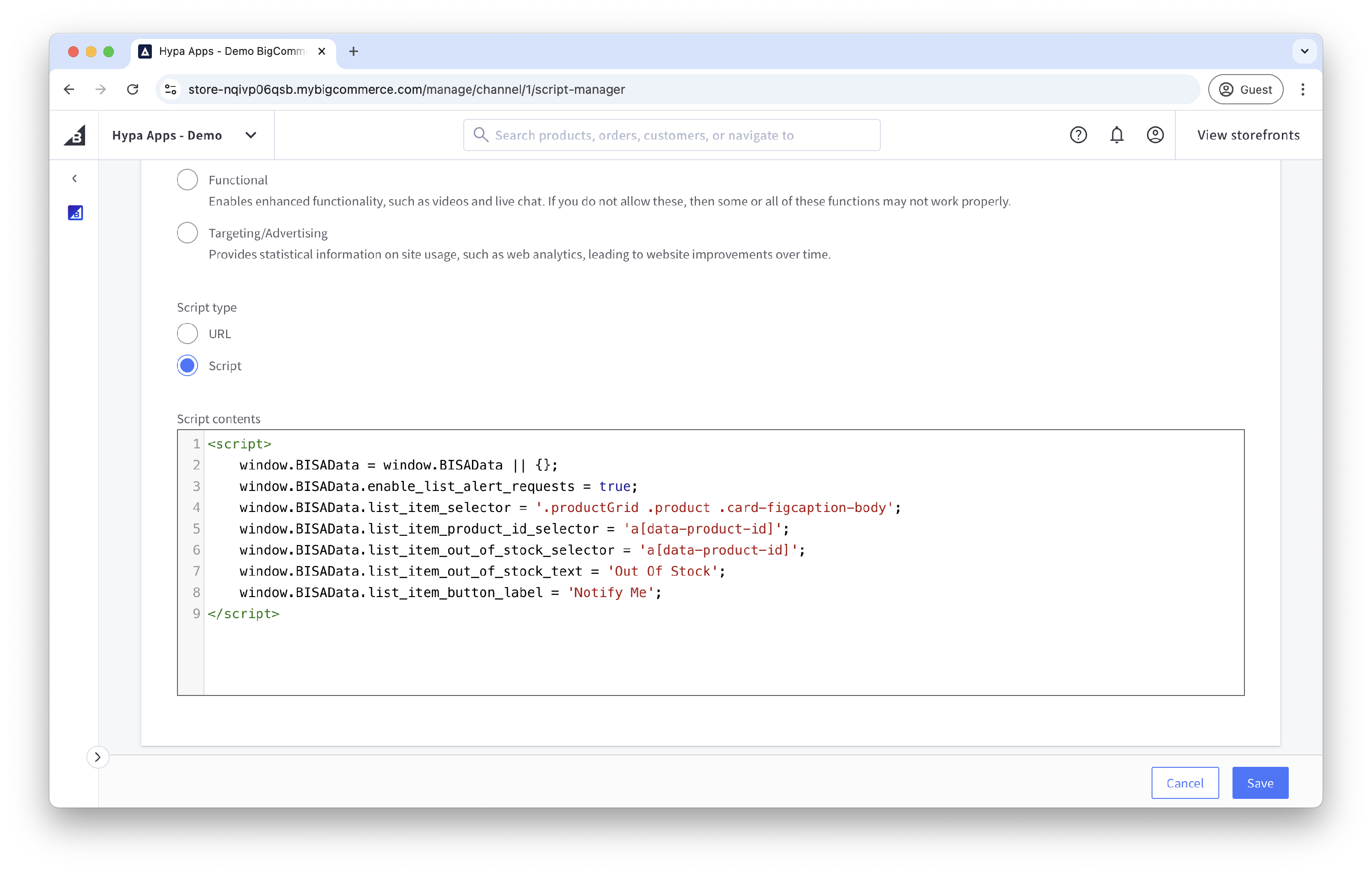Click line 2 window.BISAData assignment
This screenshot has height=873, width=1372.
398,465
